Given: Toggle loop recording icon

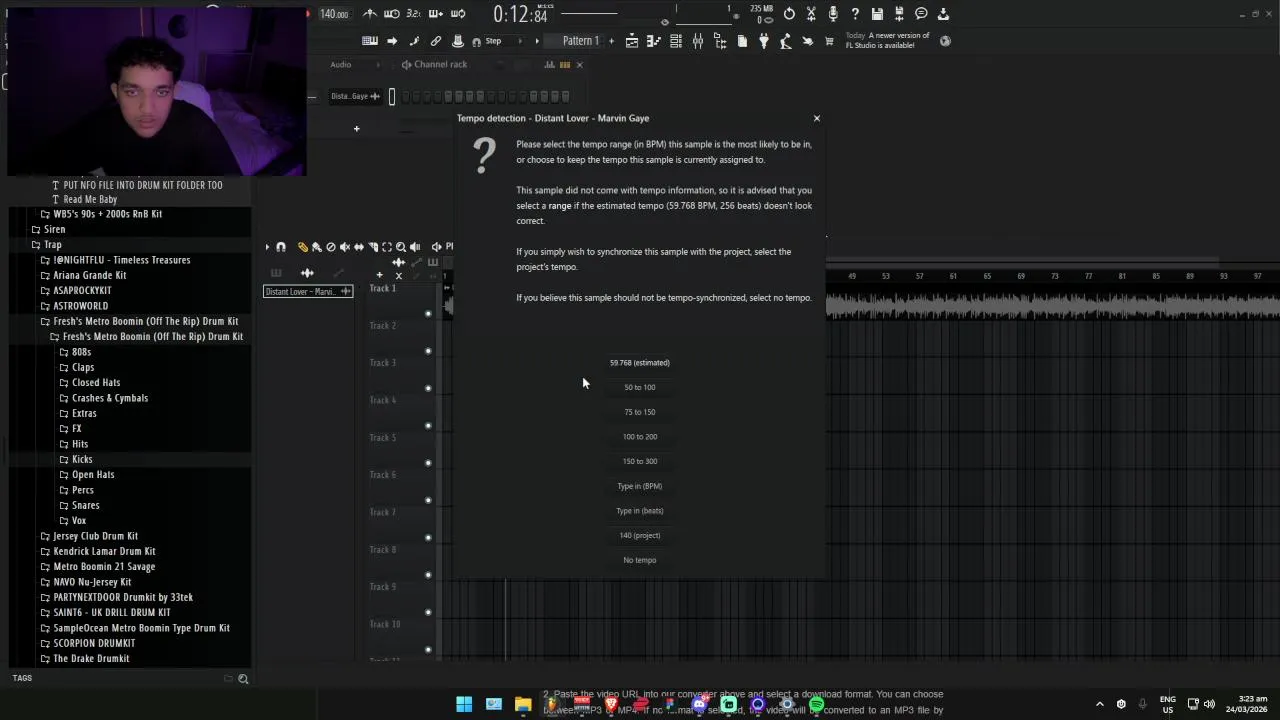Looking at the screenshot, I should coord(458,14).
